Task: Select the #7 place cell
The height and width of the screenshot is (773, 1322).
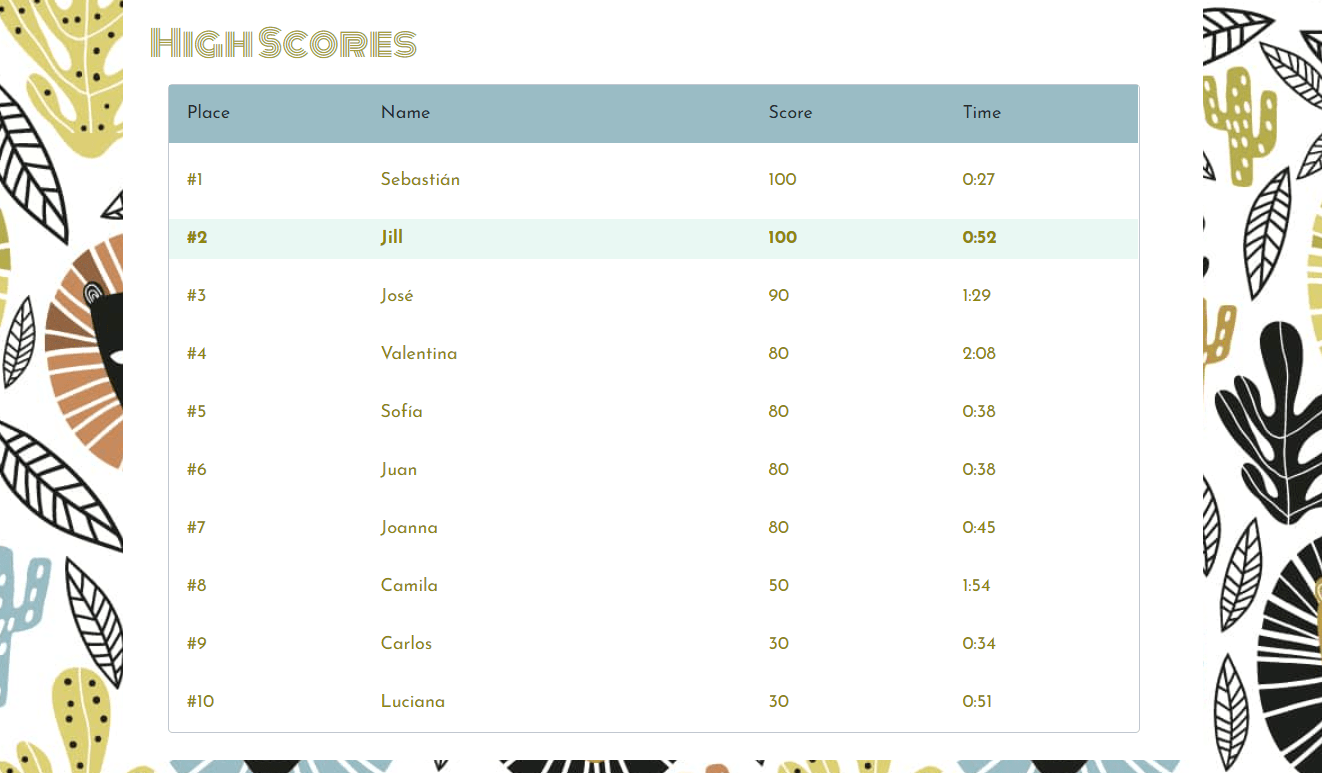Action: pos(197,528)
